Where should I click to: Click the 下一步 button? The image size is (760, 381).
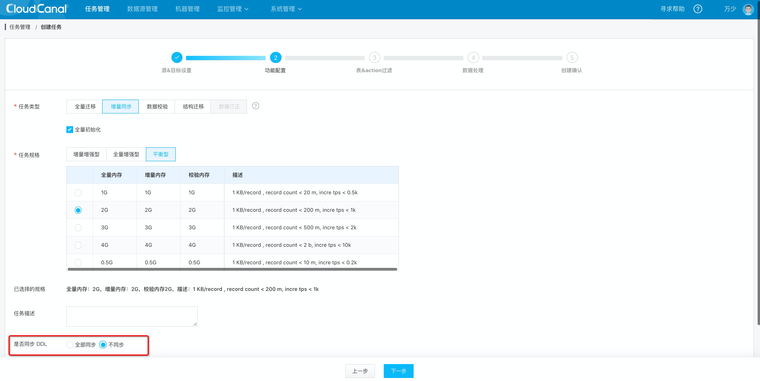coord(398,371)
